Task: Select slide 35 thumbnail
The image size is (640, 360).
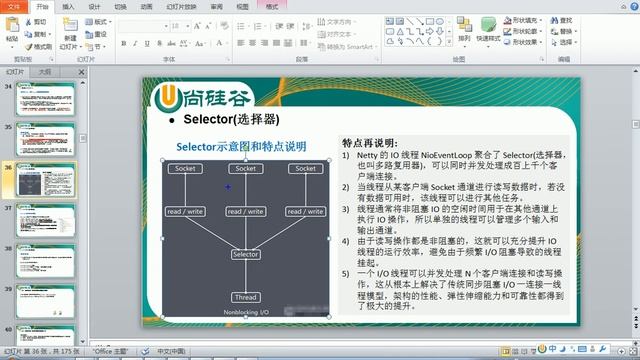Action: 45,140
